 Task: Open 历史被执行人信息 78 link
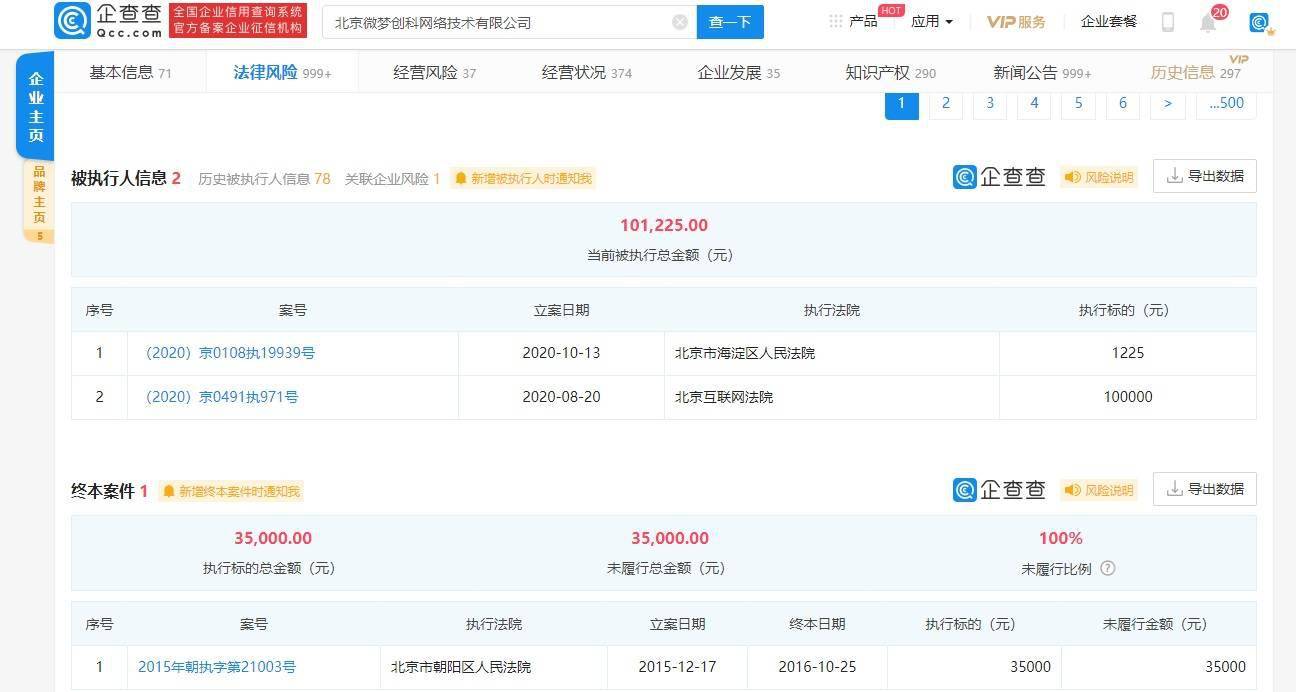tap(264, 179)
